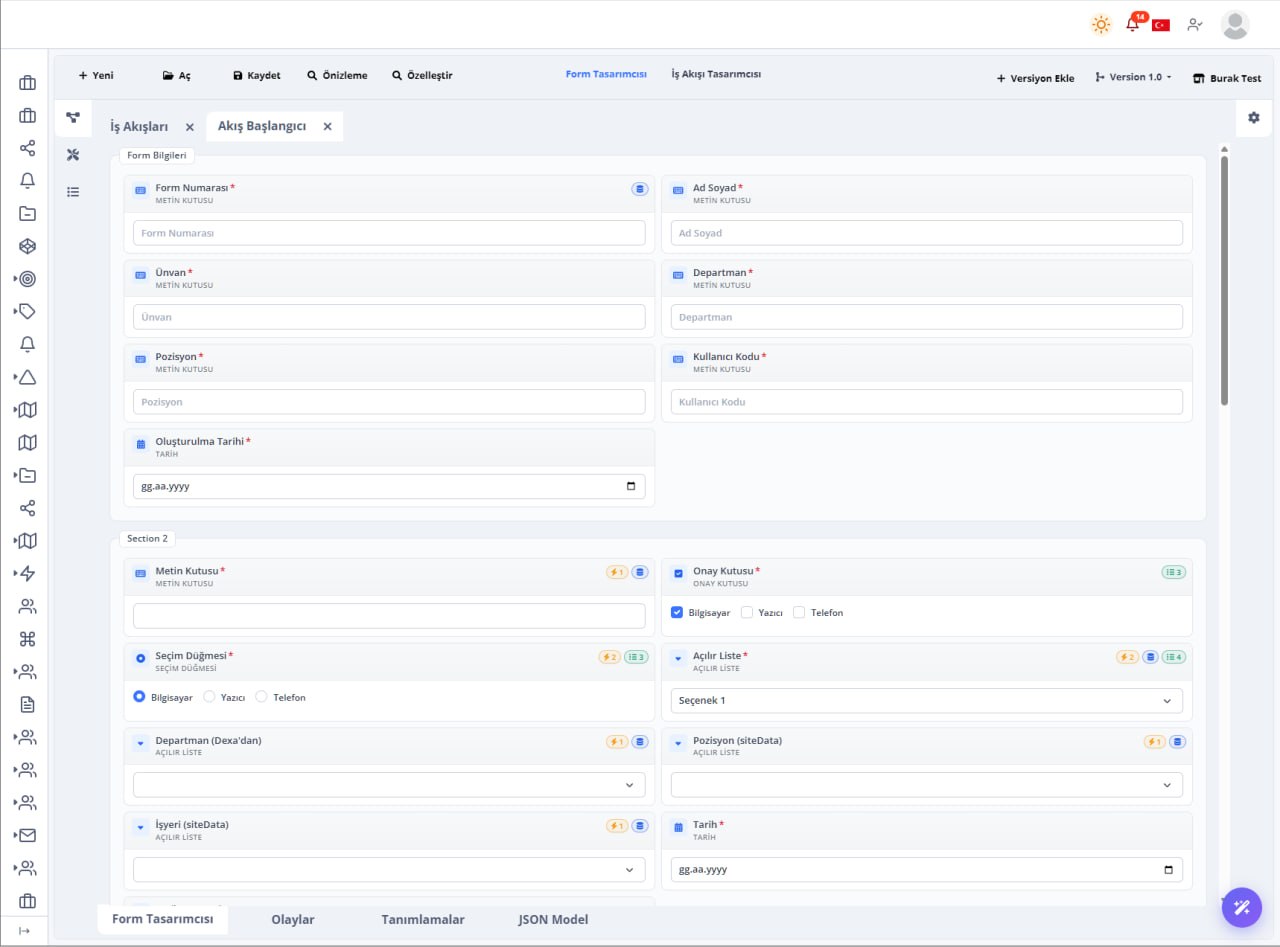The width and height of the screenshot is (1280, 947).
Task: Open the tools wrench panel icon
Action: tap(73, 154)
